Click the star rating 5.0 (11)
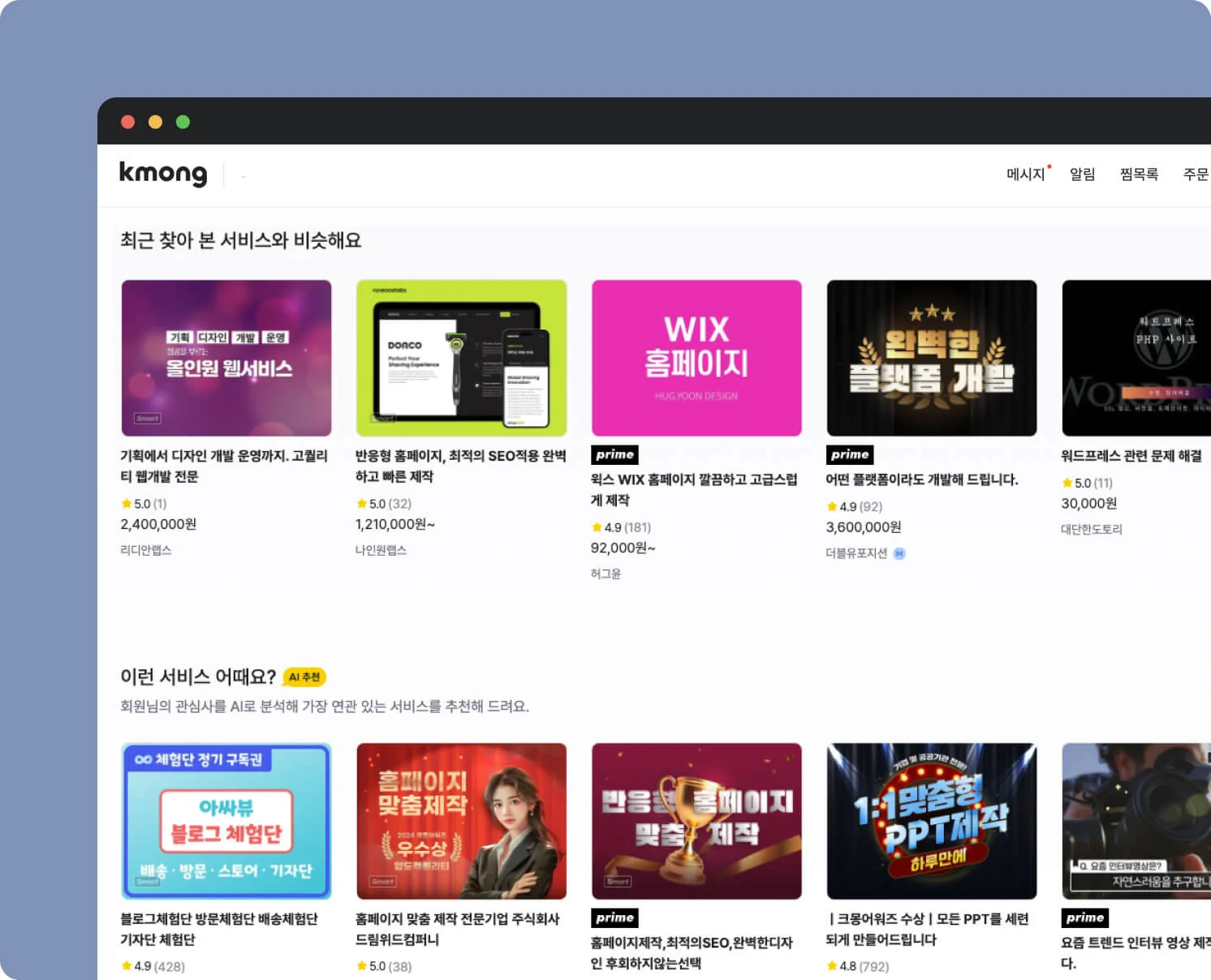 click(1088, 483)
